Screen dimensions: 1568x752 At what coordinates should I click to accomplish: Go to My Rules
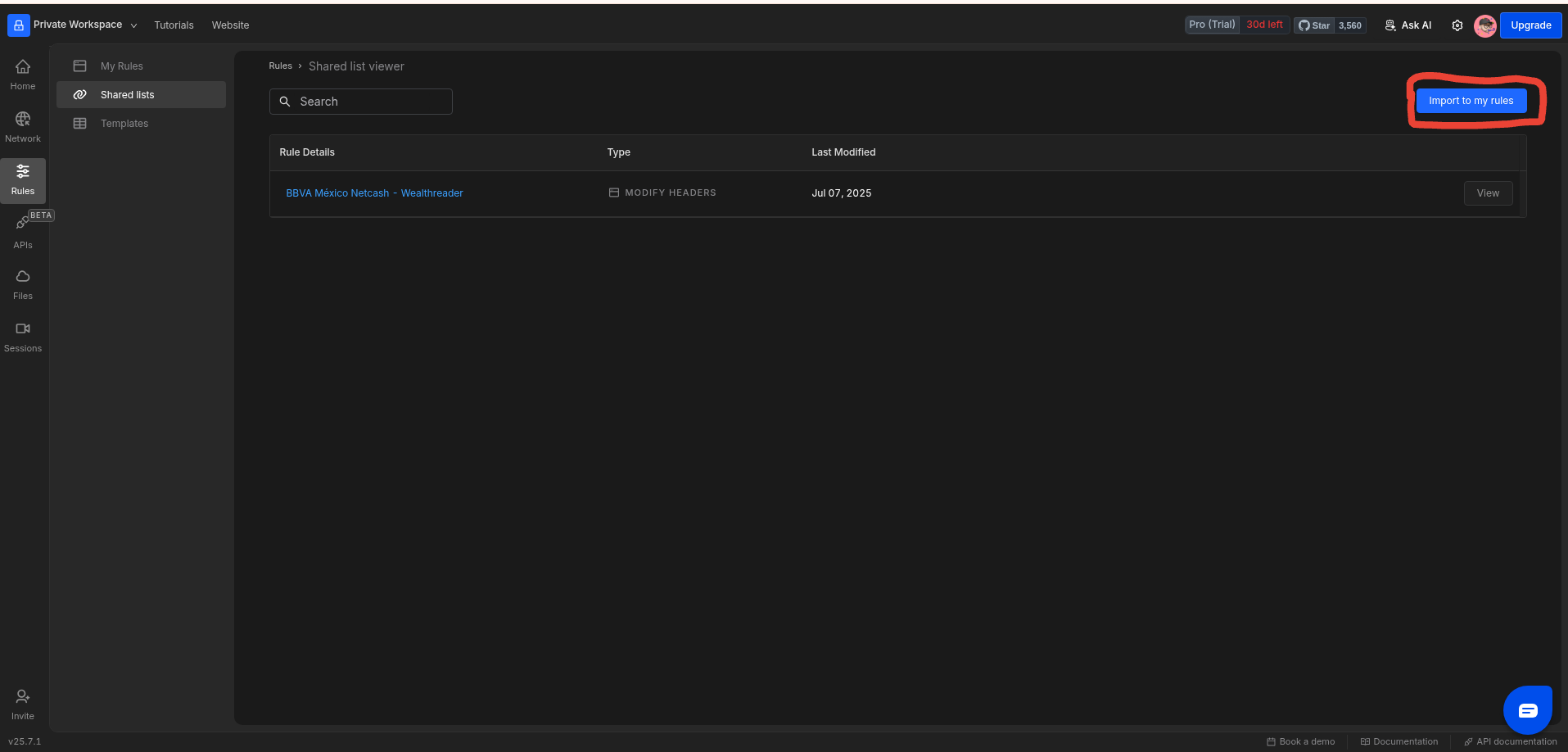click(141, 66)
